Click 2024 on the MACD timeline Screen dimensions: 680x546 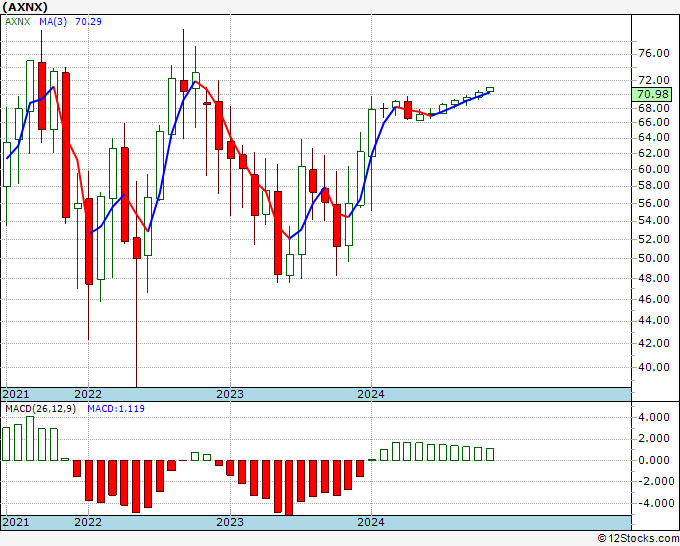point(371,522)
